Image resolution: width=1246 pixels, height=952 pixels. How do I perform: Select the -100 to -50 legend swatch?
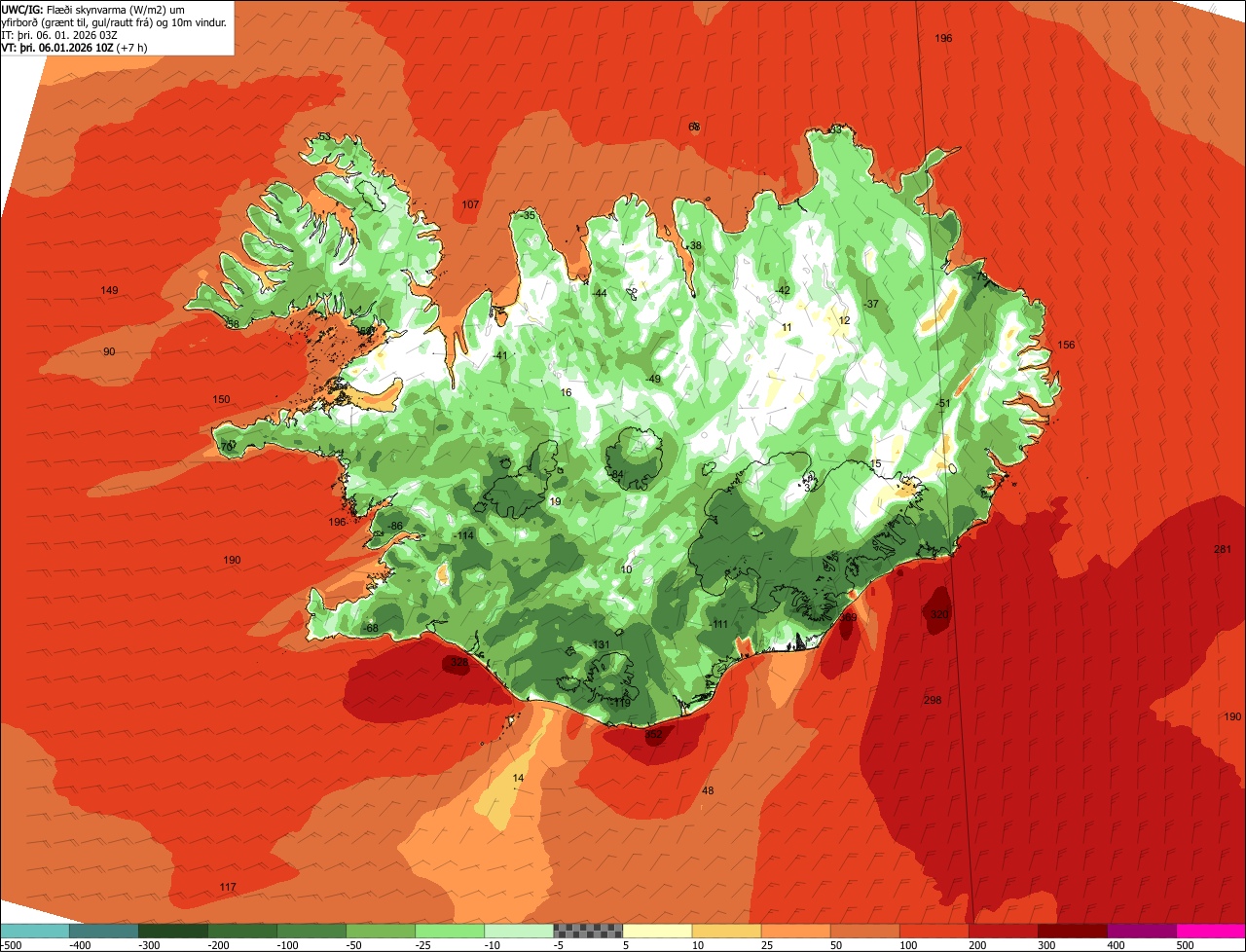pos(311,931)
